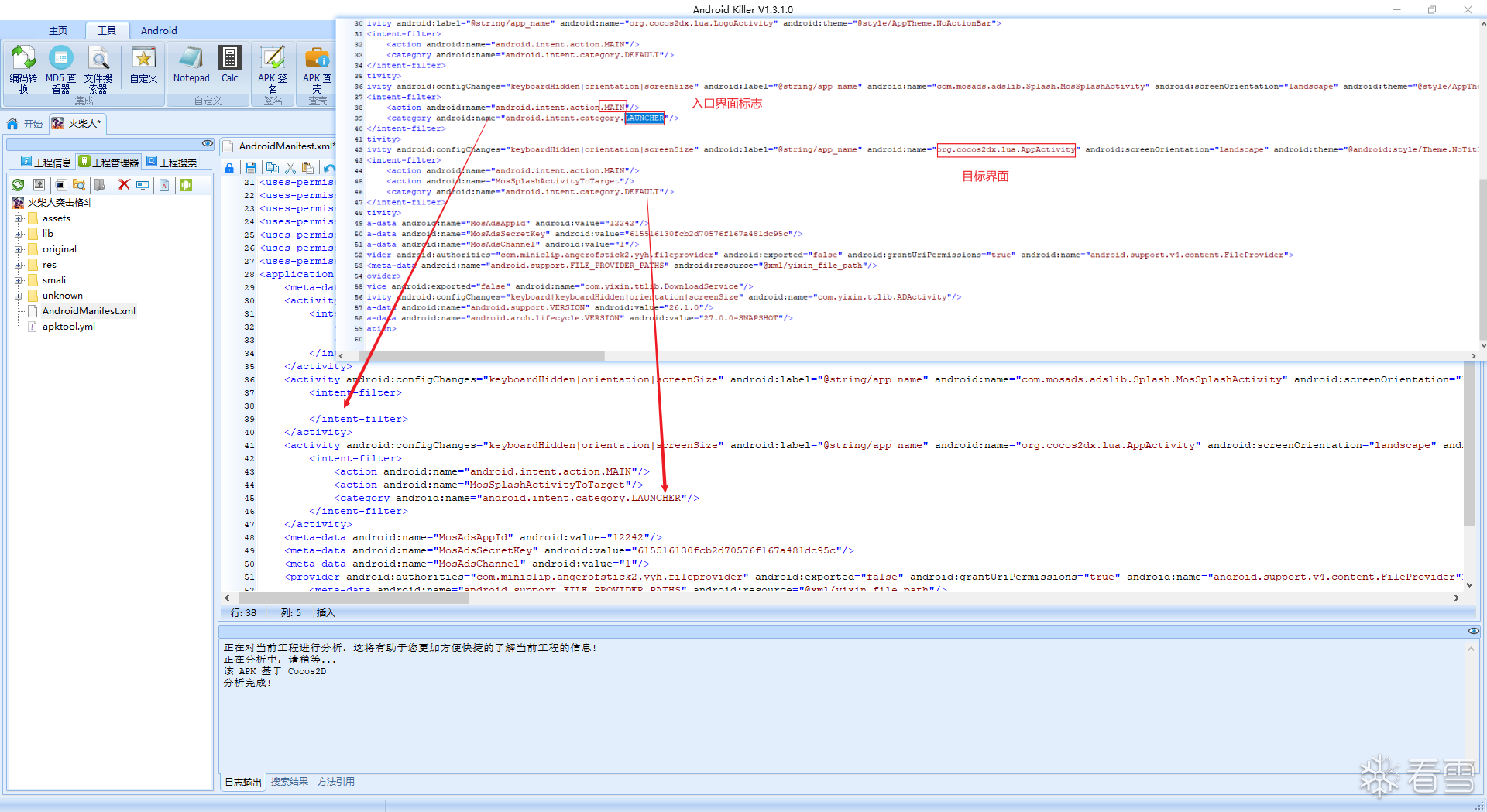The image size is (1487, 812).
Task: Select the AndroidManifest.xml* editor tab
Action: tap(280, 146)
